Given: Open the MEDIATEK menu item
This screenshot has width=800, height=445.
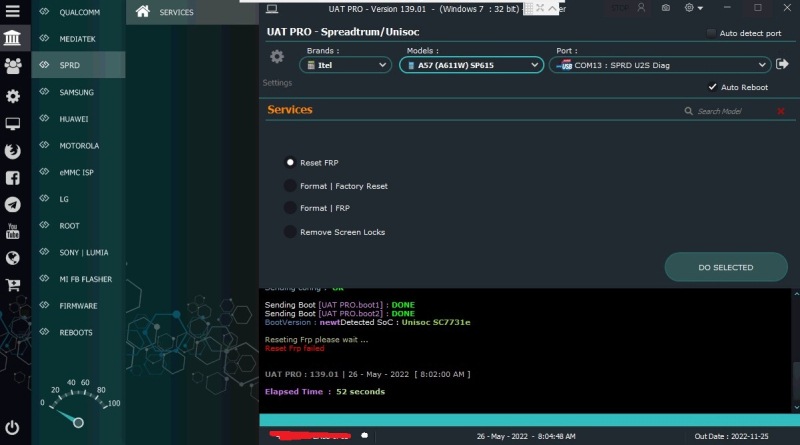Looking at the screenshot, I should click(78, 38).
